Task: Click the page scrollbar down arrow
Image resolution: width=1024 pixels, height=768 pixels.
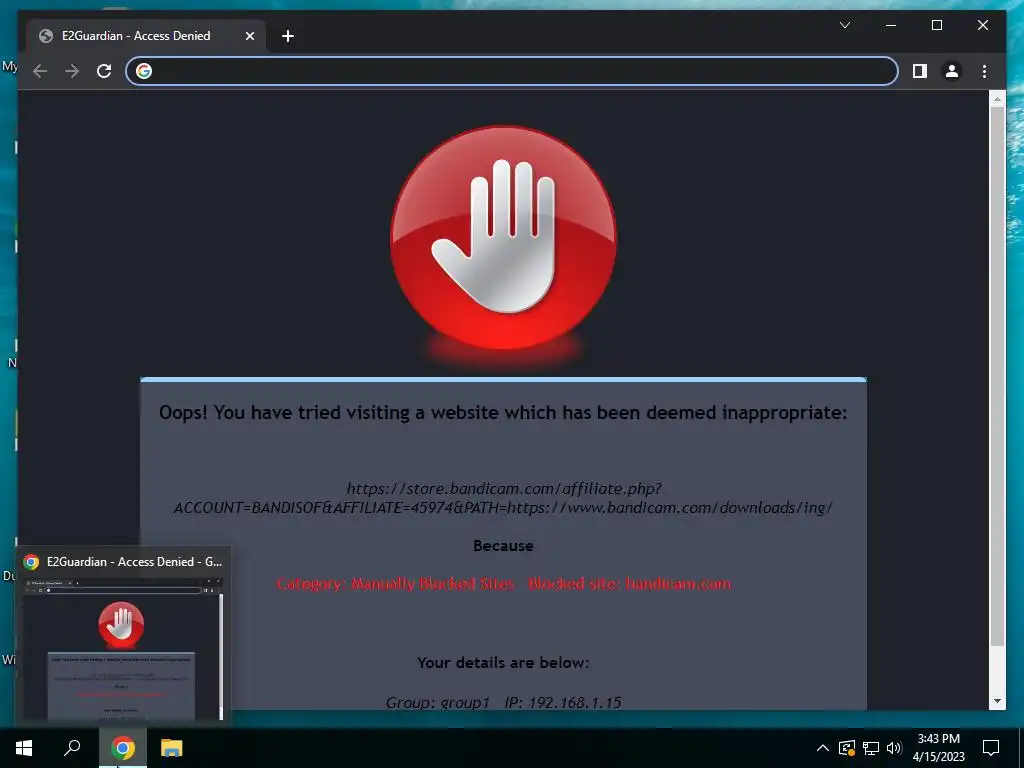Action: (997, 701)
